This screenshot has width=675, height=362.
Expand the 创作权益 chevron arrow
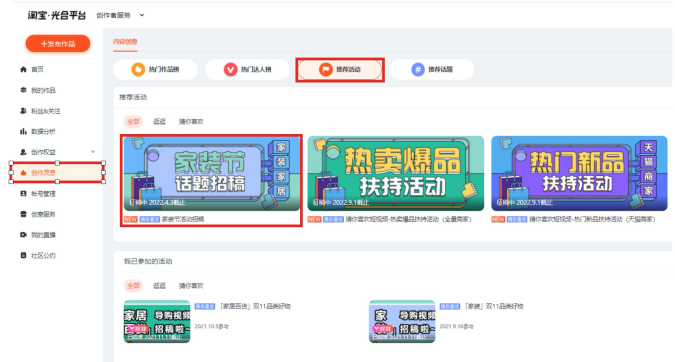tap(93, 152)
